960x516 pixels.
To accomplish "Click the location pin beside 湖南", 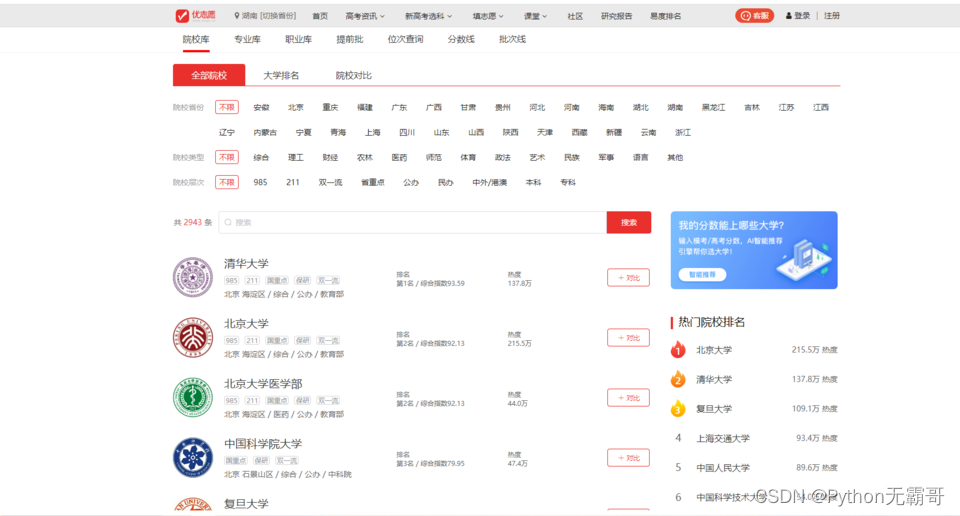I will [x=237, y=16].
